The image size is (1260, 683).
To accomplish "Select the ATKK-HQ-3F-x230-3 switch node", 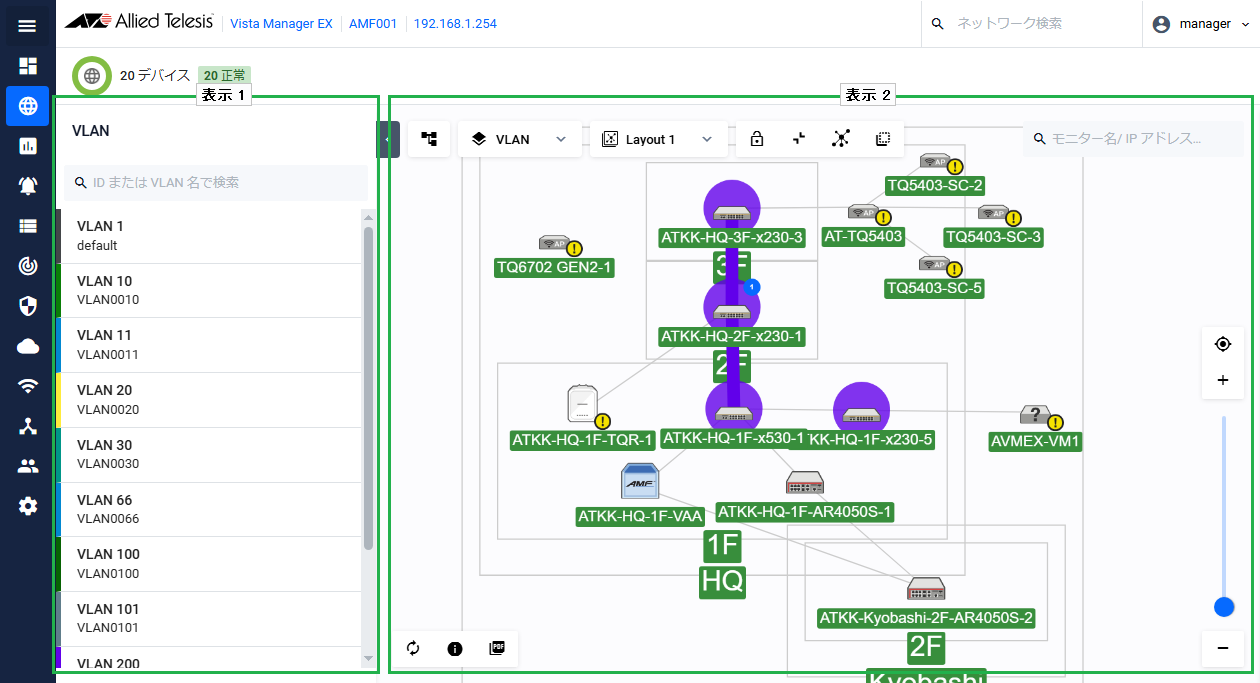I will point(732,210).
